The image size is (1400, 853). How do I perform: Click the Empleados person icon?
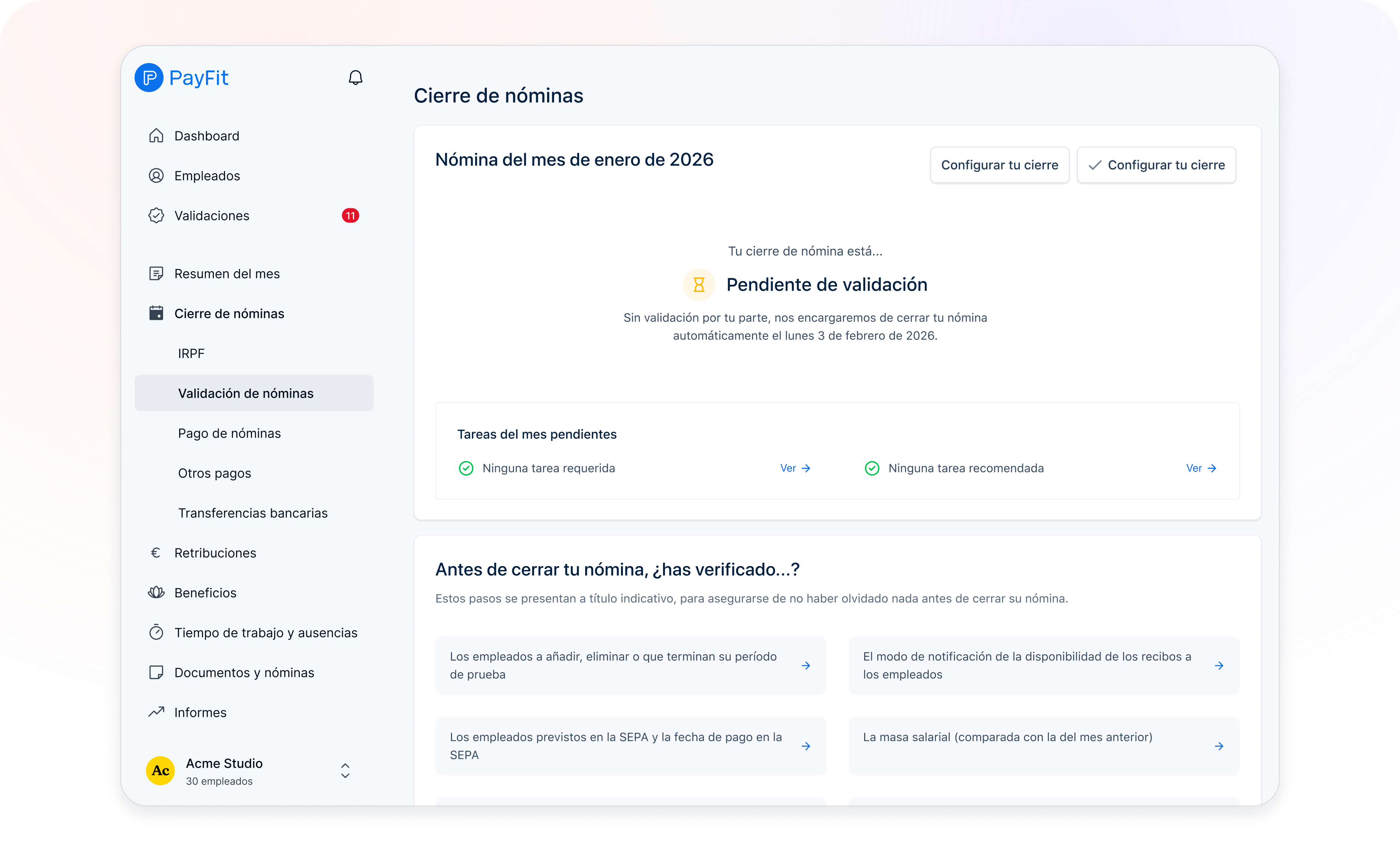pos(156,175)
